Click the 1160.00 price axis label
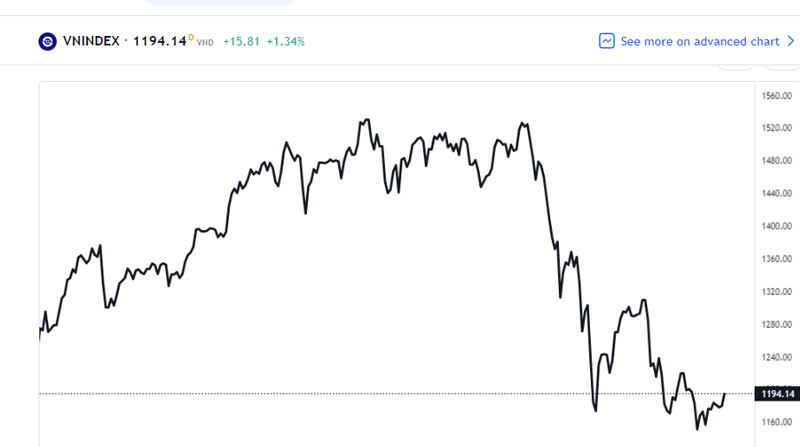This screenshot has width=800, height=447. point(777,421)
